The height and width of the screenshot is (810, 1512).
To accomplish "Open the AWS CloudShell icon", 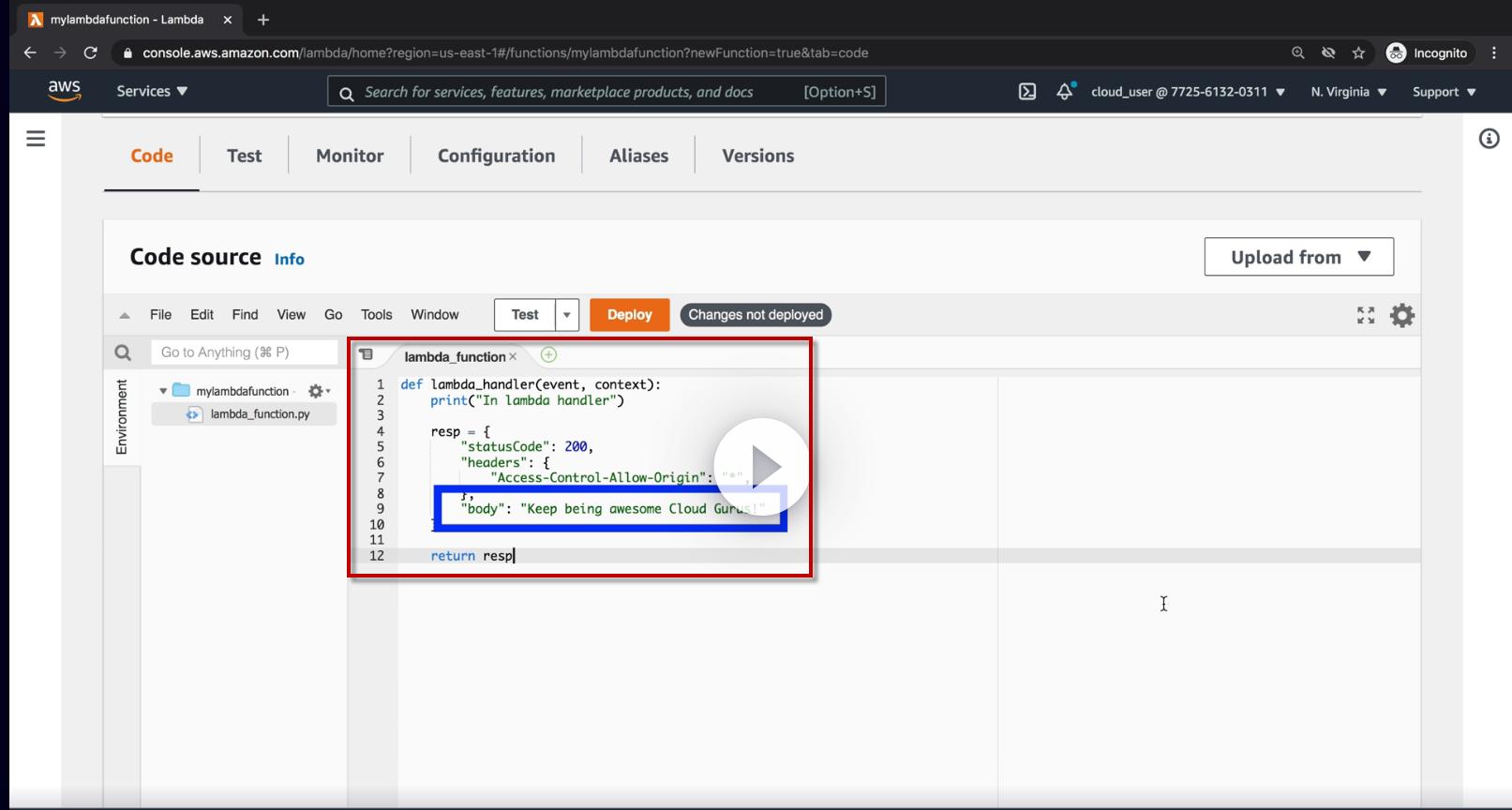I will (x=1027, y=92).
